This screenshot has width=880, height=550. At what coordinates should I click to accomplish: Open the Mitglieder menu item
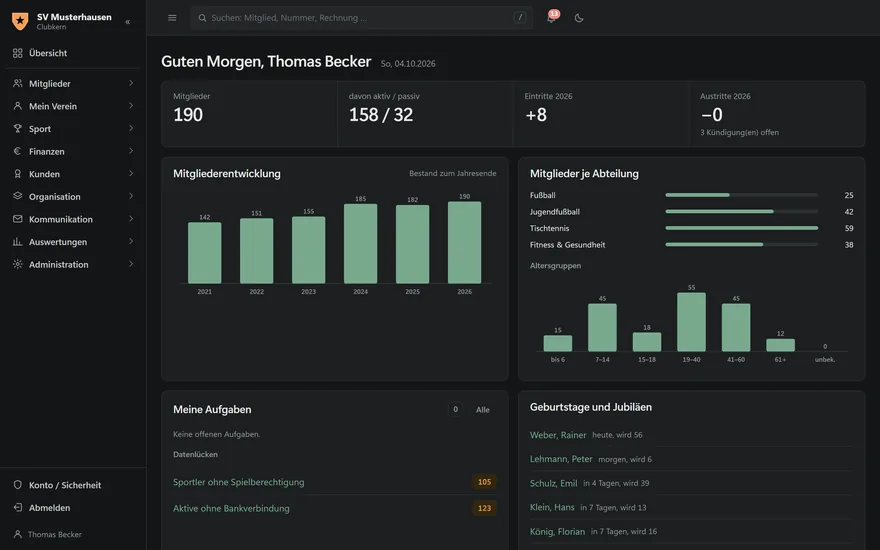(73, 84)
